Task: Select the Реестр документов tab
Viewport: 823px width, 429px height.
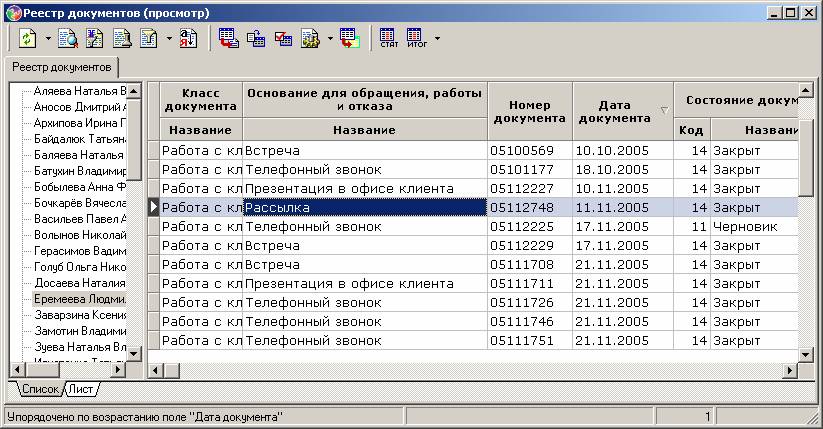Action: point(61,67)
